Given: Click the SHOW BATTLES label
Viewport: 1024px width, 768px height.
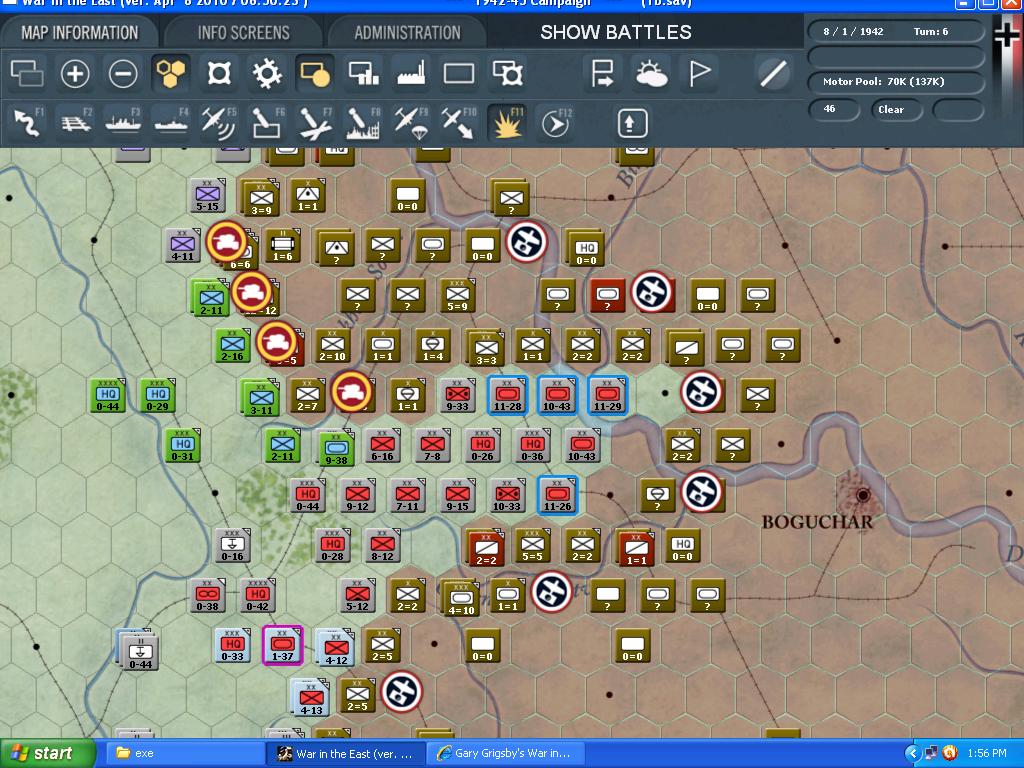Looking at the screenshot, I should pyautogui.click(x=616, y=32).
